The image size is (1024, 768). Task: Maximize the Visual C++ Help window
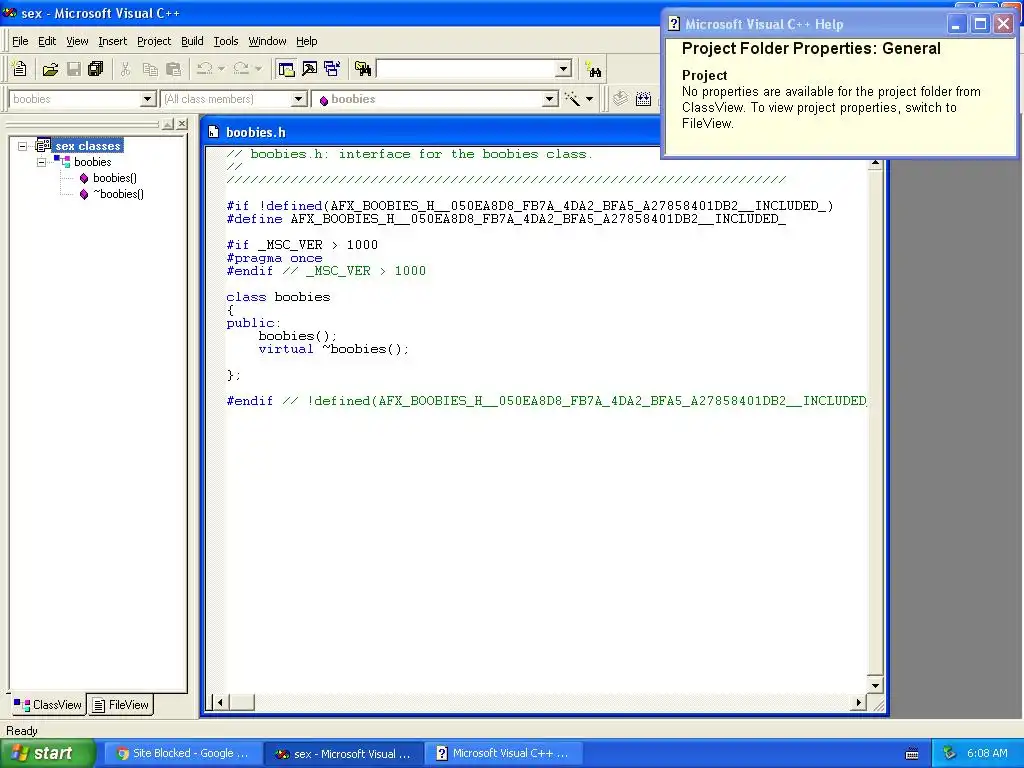point(980,24)
